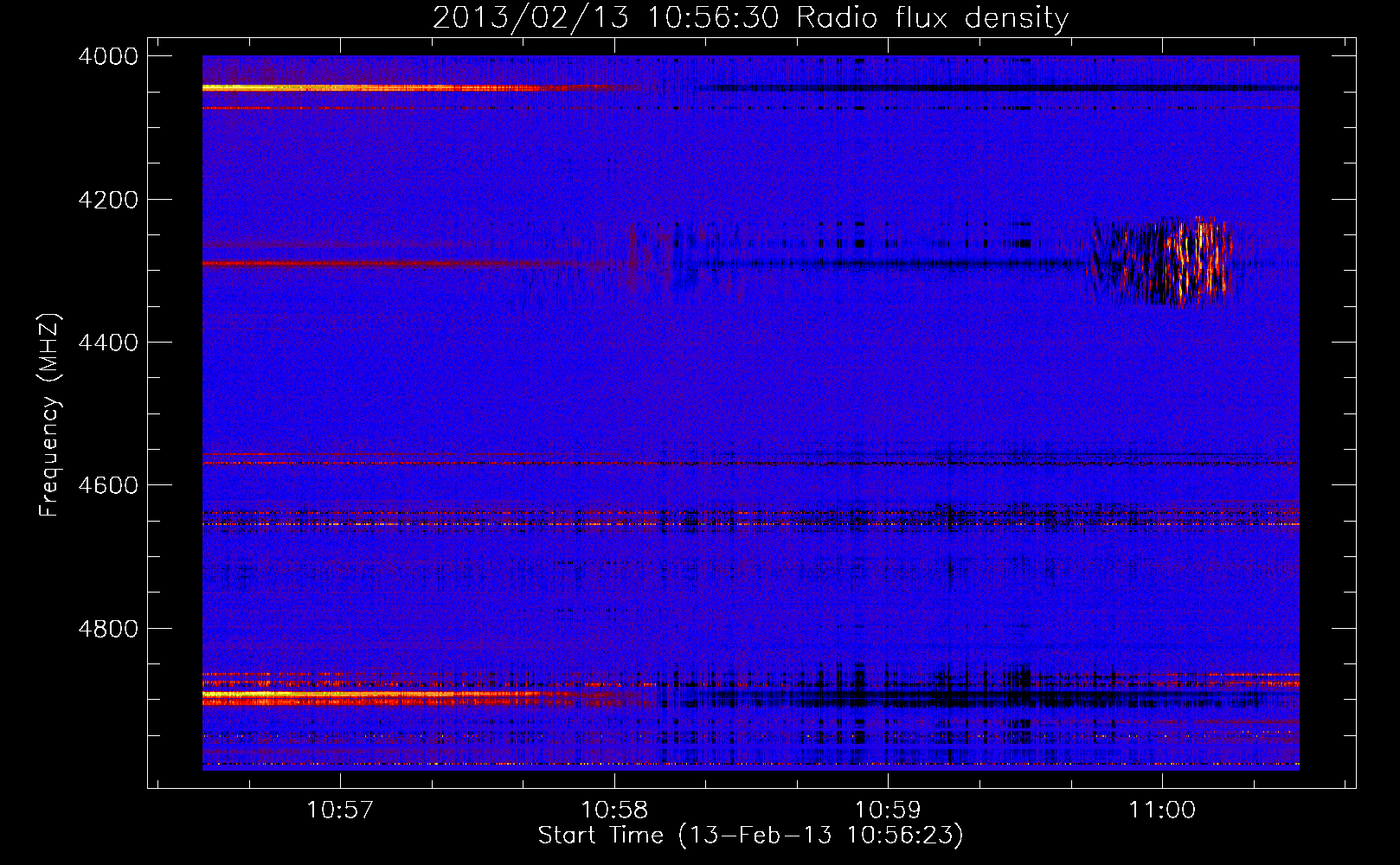Click the "Start Time (13-Feb-13 10:56:23)" axis title
The image size is (1400, 865).
(x=750, y=836)
